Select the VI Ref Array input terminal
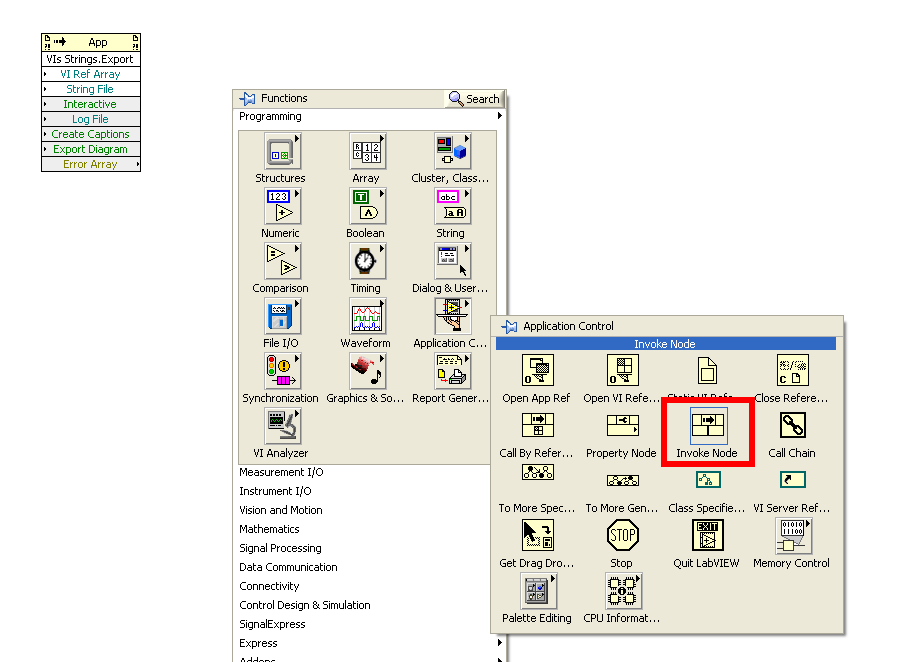 pos(91,74)
